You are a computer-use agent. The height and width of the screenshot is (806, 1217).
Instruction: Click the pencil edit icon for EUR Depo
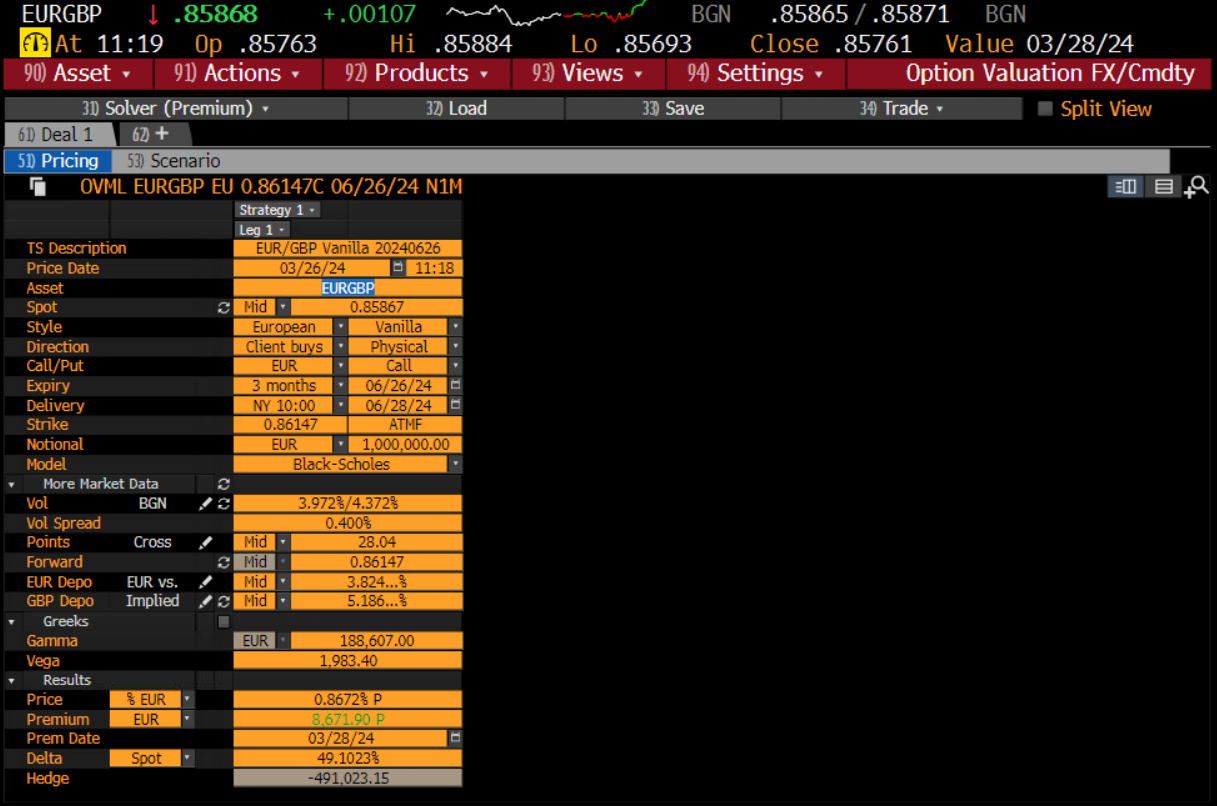tap(206, 582)
